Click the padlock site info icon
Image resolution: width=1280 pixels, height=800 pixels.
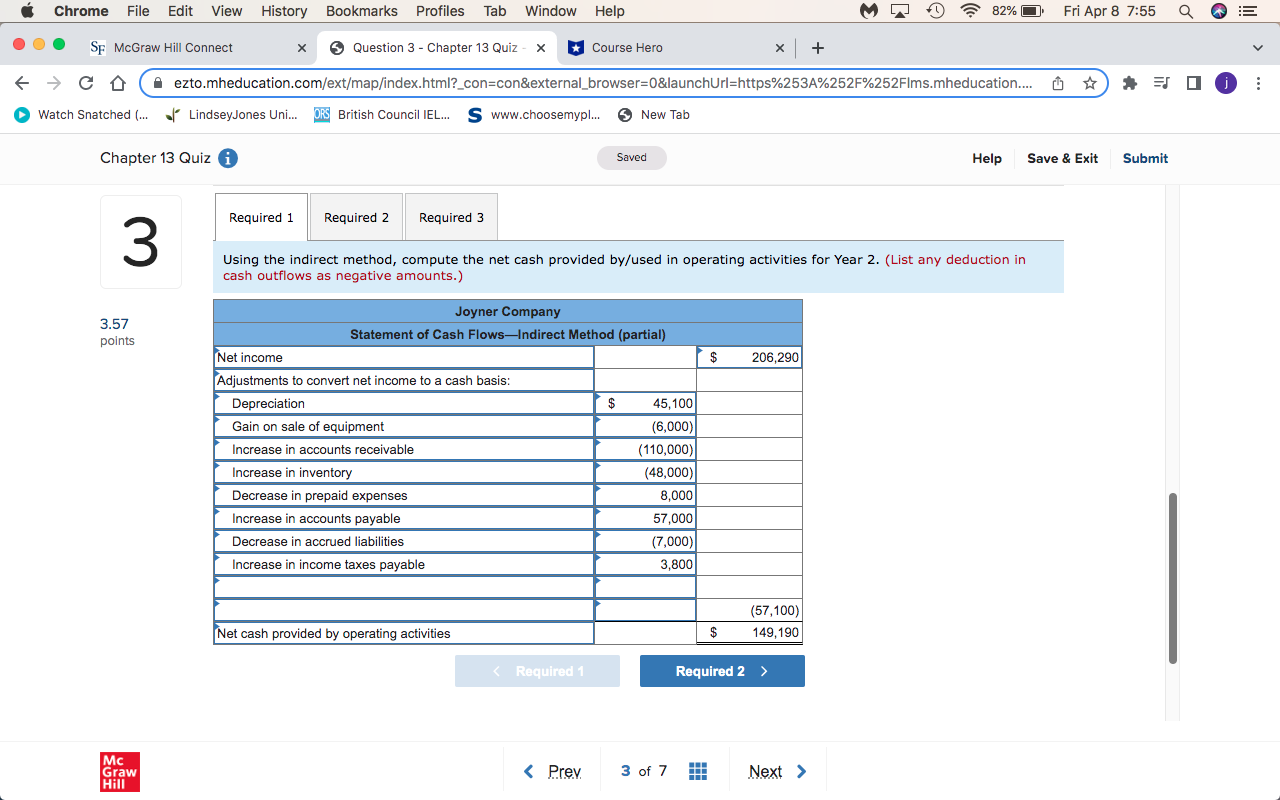click(158, 83)
